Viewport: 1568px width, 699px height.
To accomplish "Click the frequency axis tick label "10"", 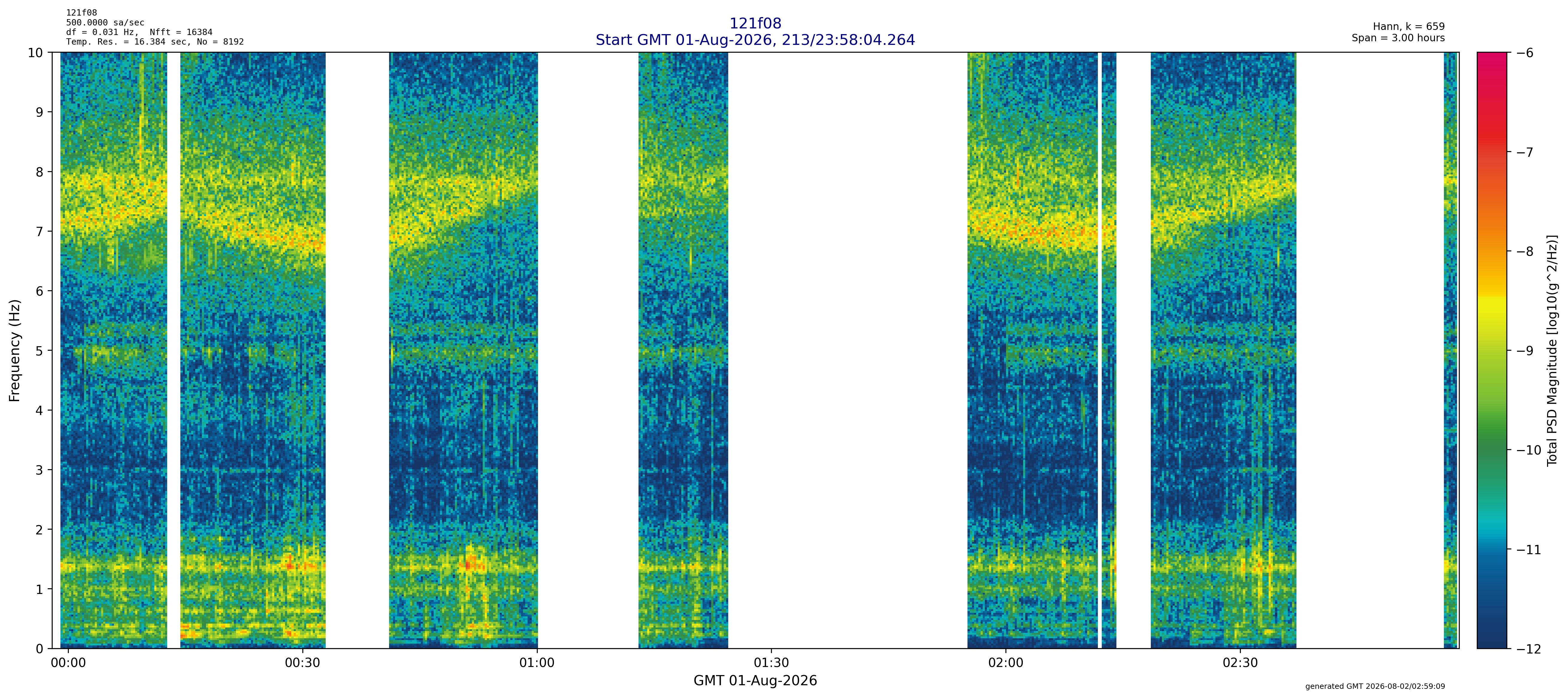I will (x=36, y=53).
